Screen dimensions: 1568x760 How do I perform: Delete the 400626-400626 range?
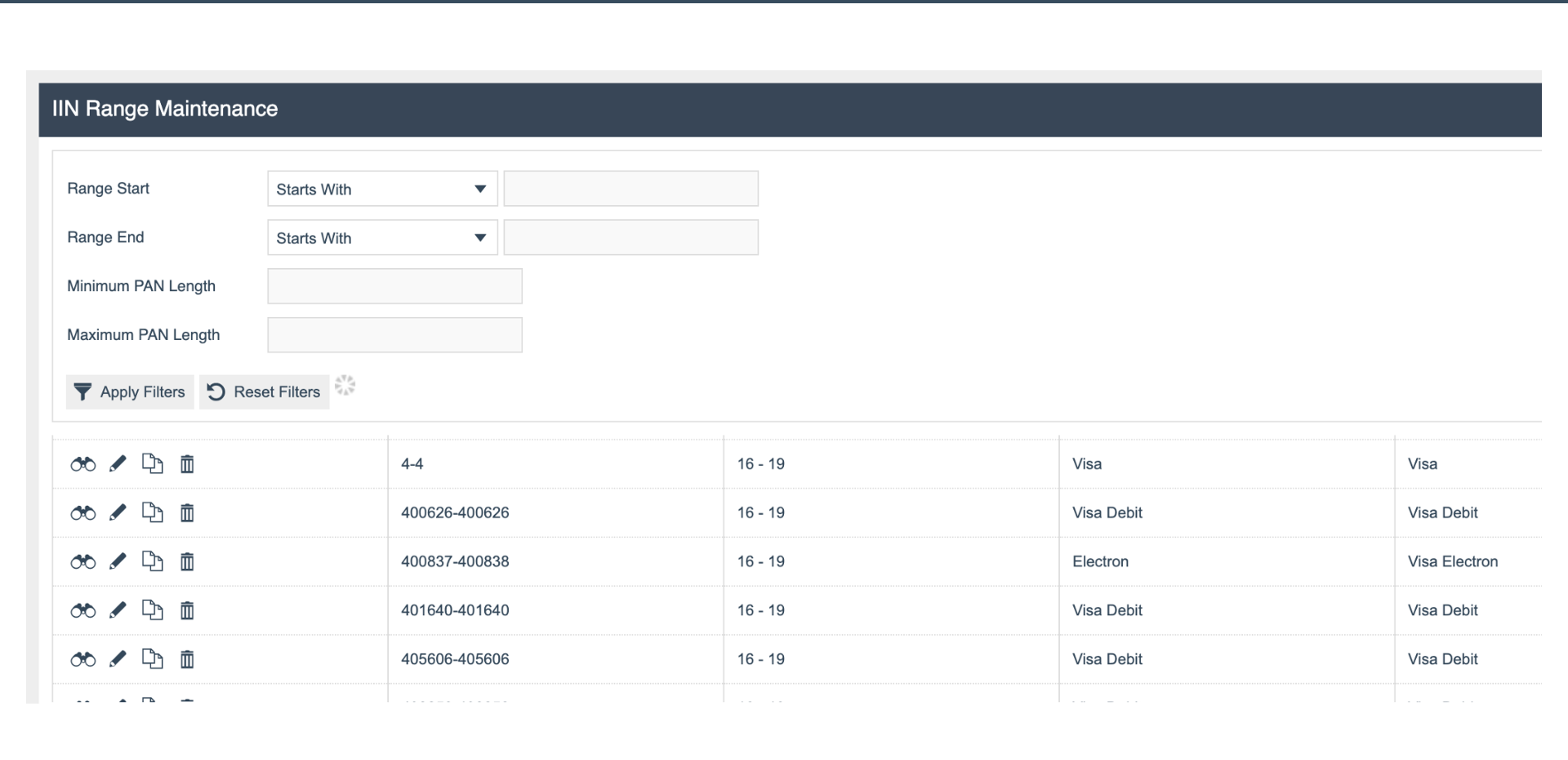point(186,512)
